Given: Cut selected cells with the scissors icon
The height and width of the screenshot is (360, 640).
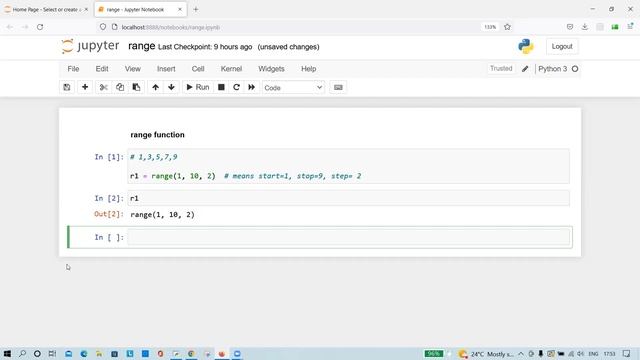Looking at the screenshot, I should coord(104,87).
